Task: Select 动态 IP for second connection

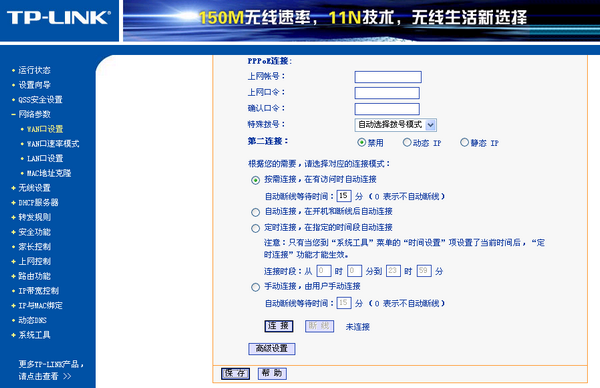Action: (x=407, y=143)
